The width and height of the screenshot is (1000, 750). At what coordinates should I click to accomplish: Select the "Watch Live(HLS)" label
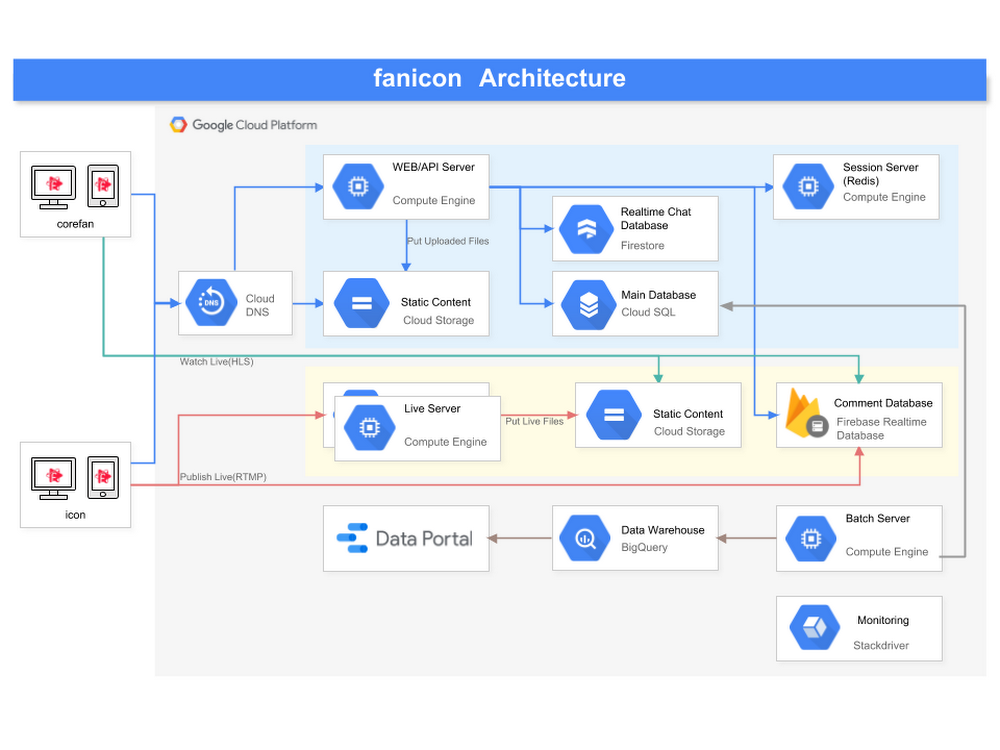(217, 362)
